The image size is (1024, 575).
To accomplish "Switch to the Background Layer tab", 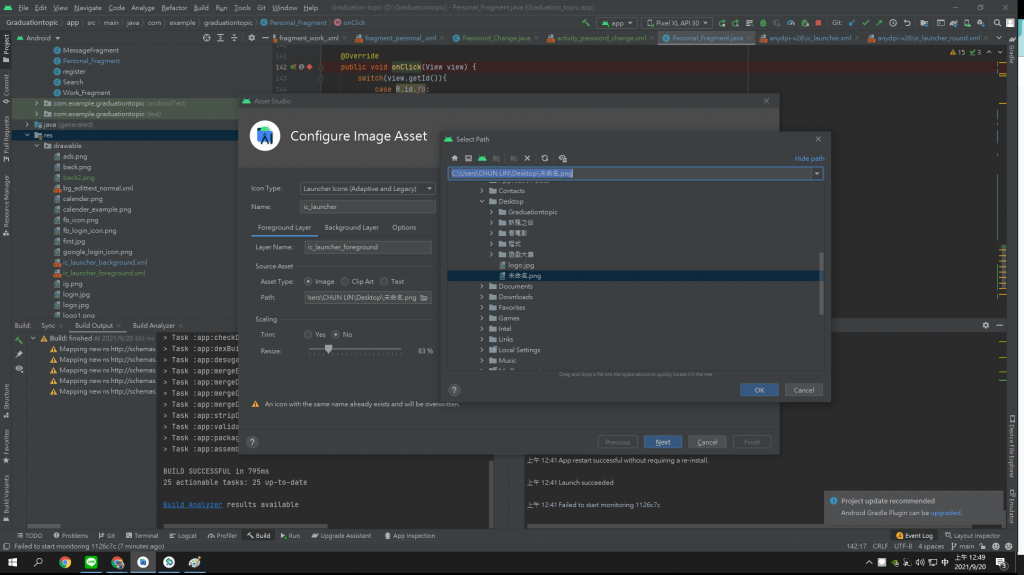I will coord(351,228).
